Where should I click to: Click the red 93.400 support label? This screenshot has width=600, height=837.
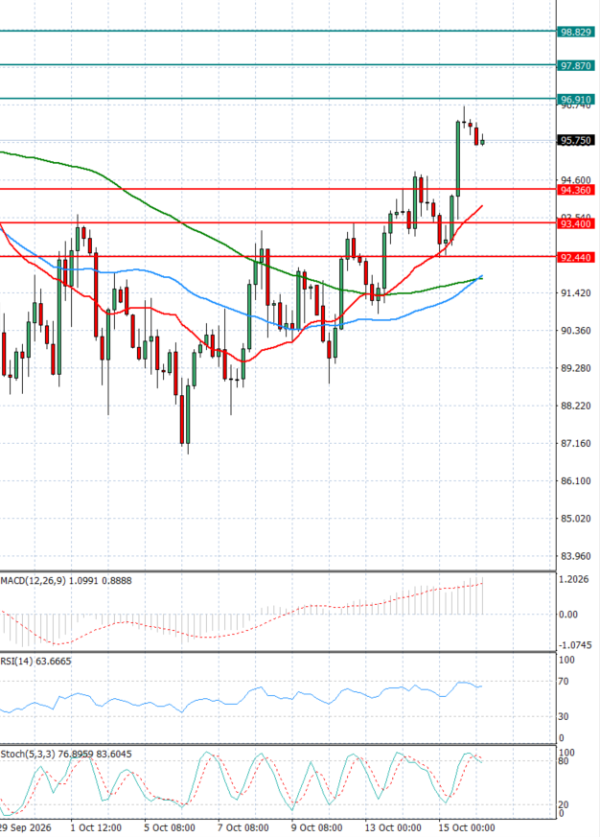575,224
